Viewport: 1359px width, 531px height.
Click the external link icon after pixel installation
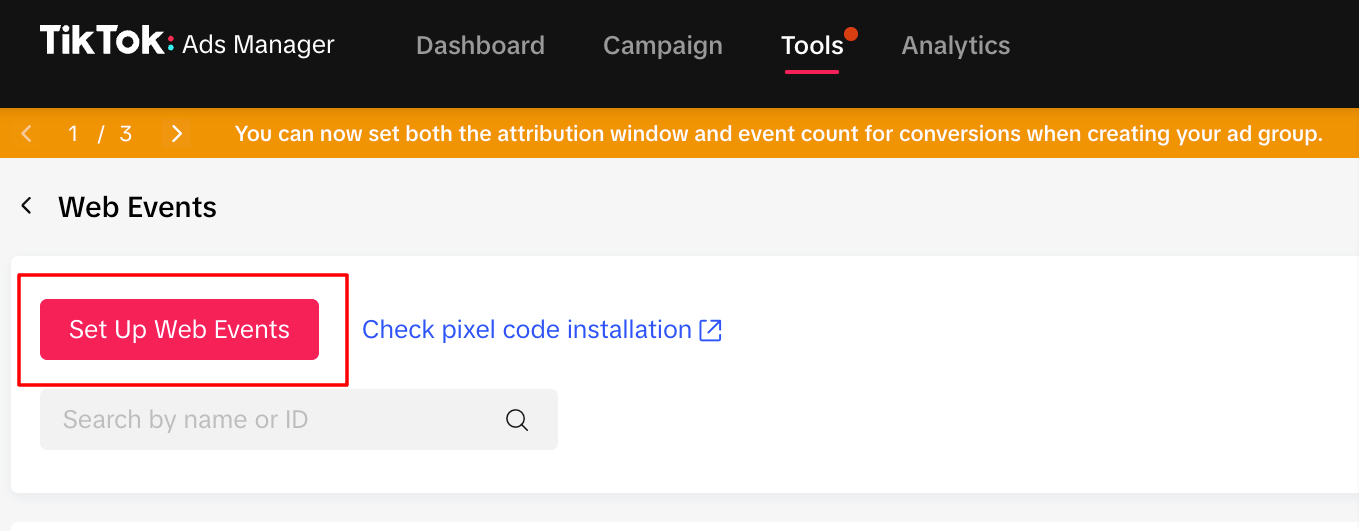coord(710,330)
